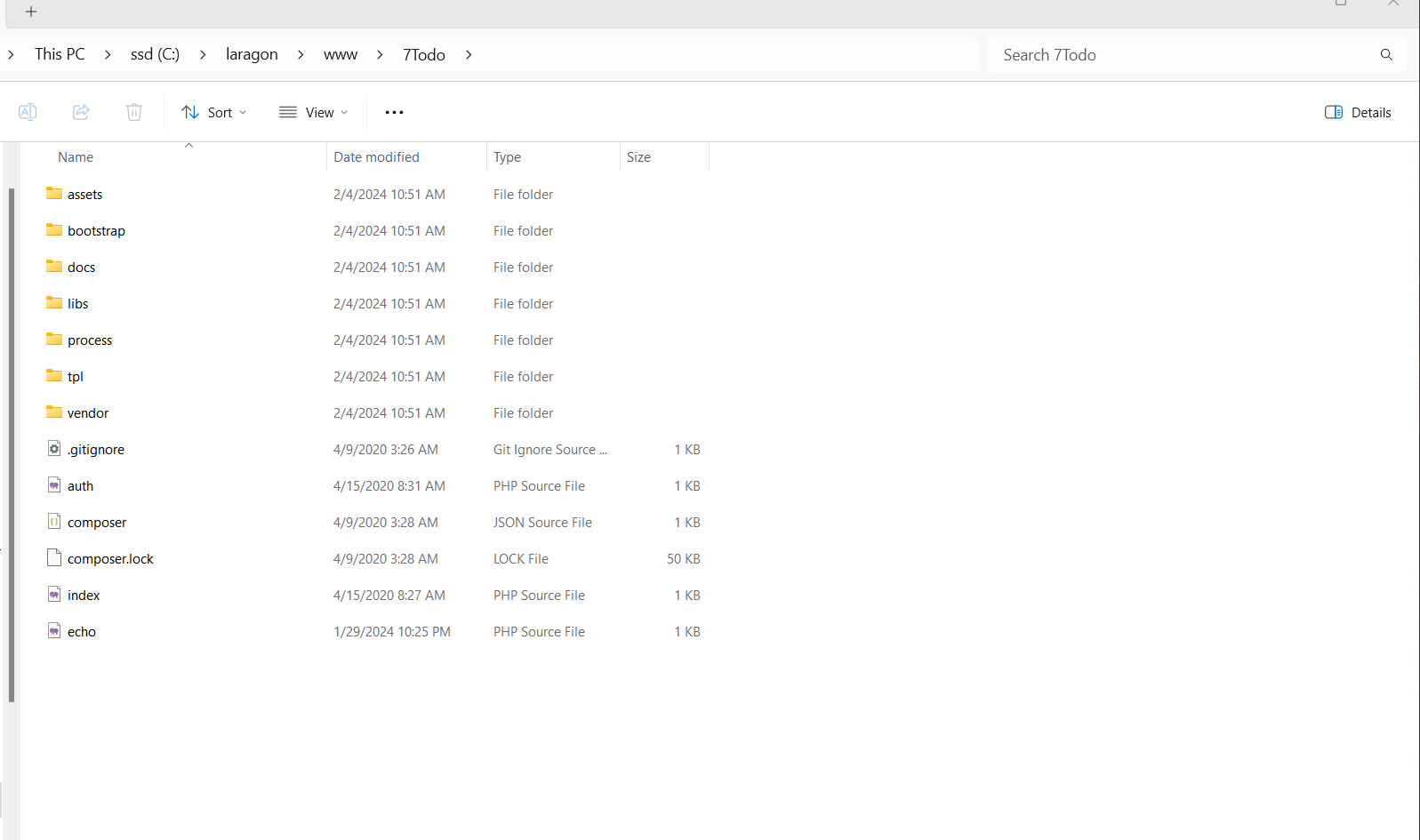This screenshot has width=1420, height=840.
Task: Click the Share icon in toolbar
Action: coord(81,112)
